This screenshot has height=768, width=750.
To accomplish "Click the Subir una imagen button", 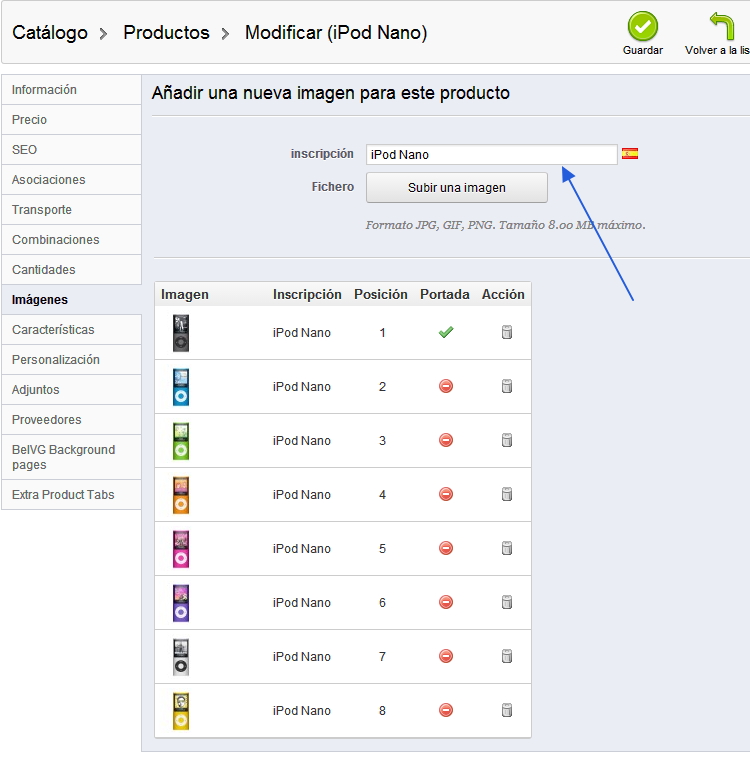I will (457, 188).
